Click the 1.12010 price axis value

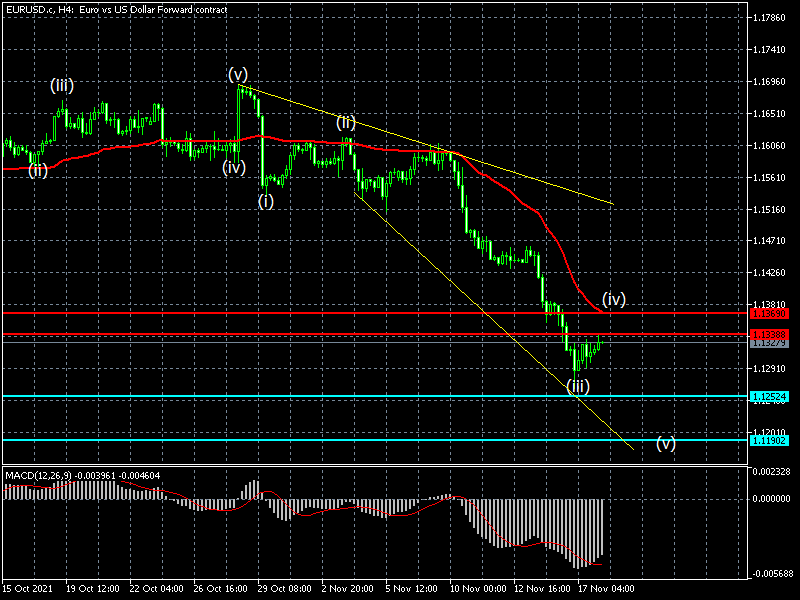[x=769, y=432]
